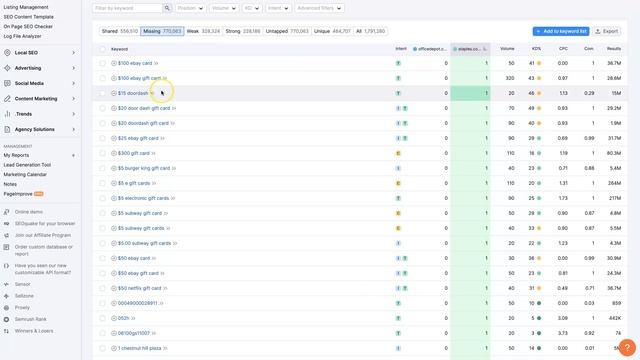This screenshot has height=360, width=640.
Task: Click the add icon beside $50 netflix gift card
Action: [114, 288]
